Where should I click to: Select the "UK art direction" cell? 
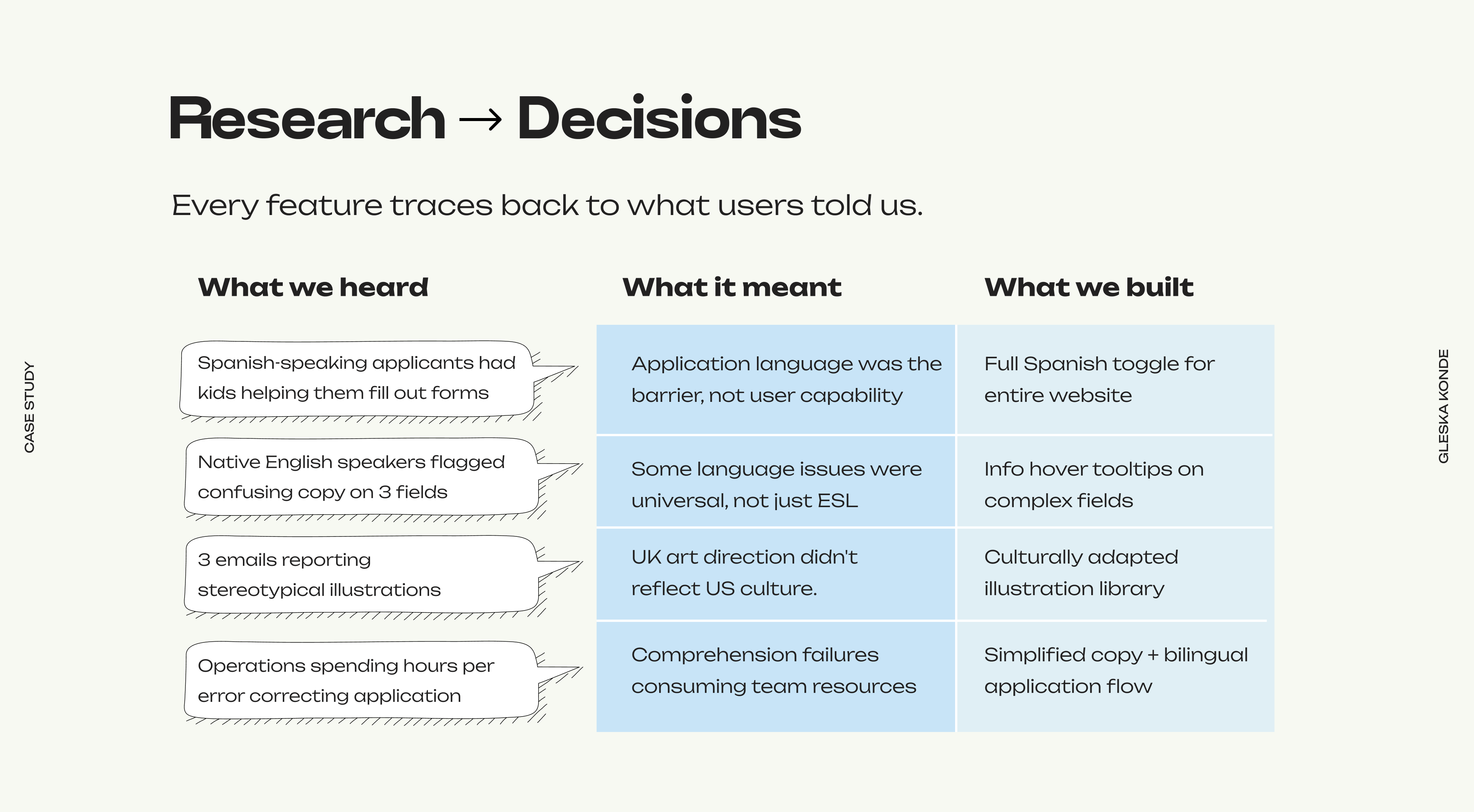(x=775, y=573)
